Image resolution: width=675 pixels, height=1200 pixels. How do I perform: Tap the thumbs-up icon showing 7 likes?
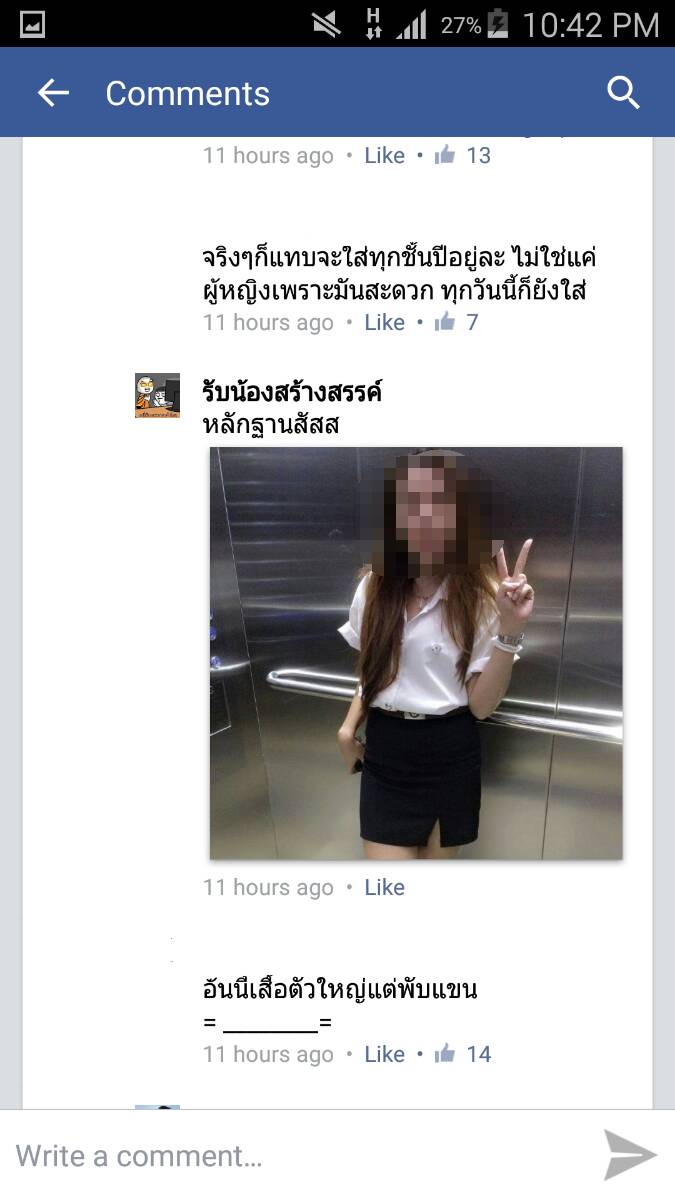[x=445, y=322]
